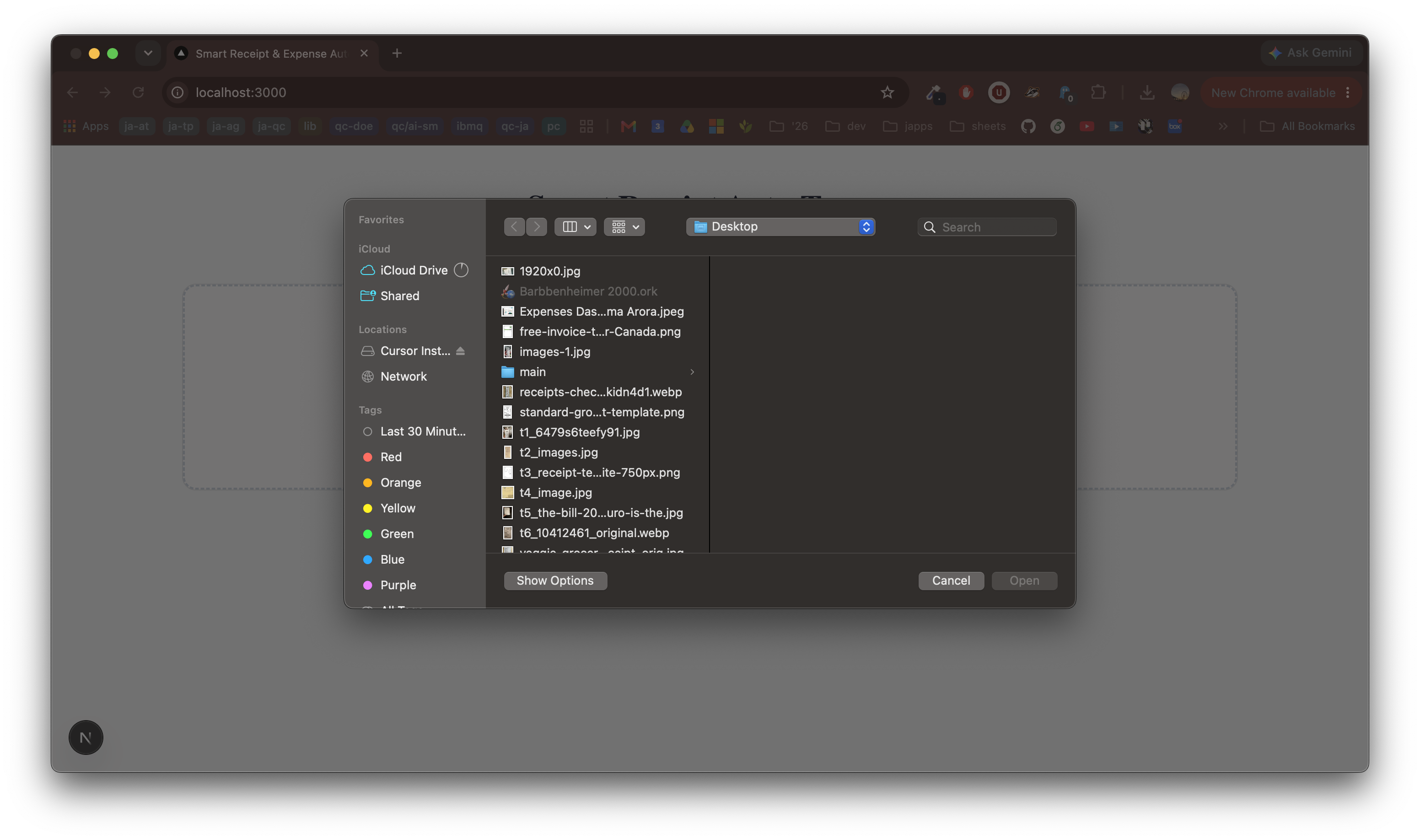Open the lib bookmark
Screen dimensions: 1420x840
[x=310, y=126]
